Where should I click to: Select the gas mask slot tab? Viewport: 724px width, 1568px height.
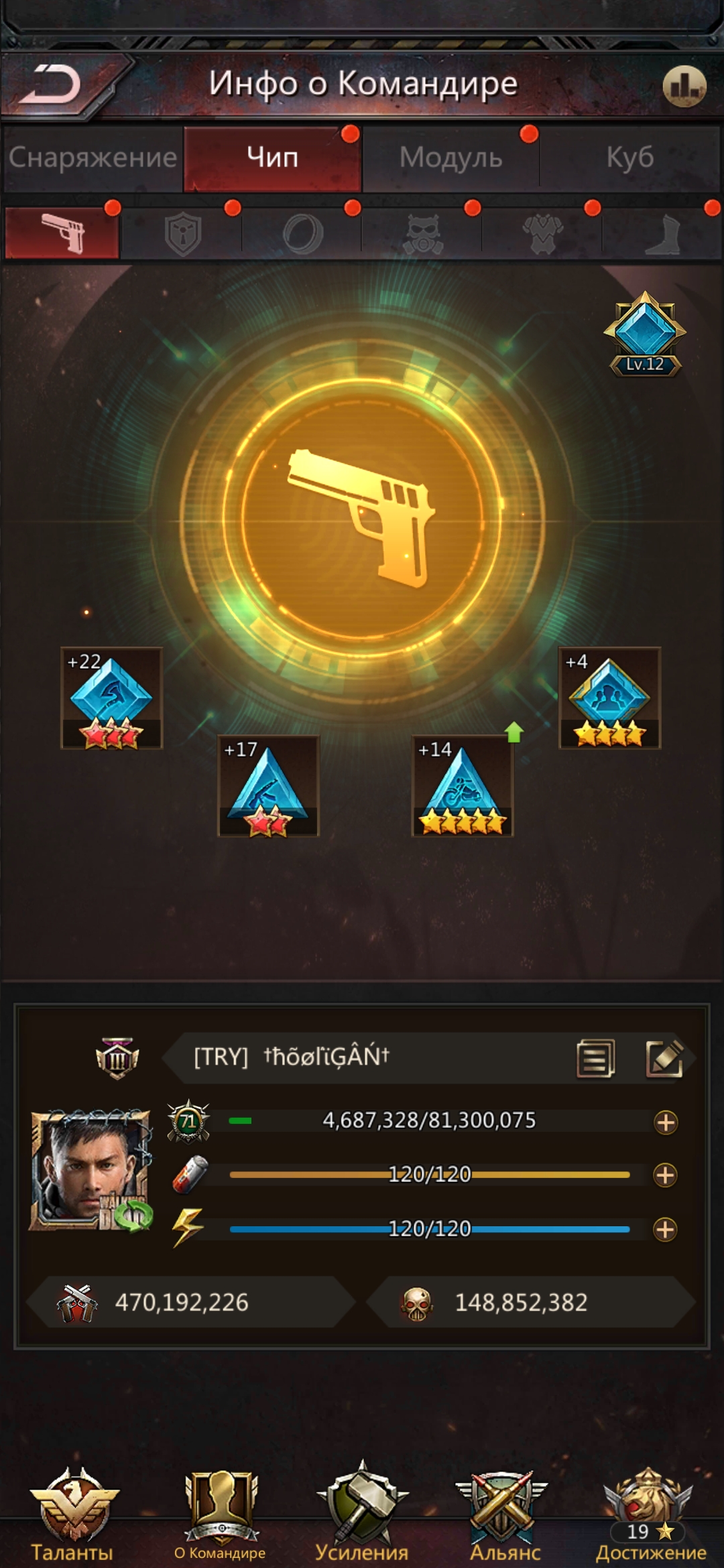pos(422,234)
